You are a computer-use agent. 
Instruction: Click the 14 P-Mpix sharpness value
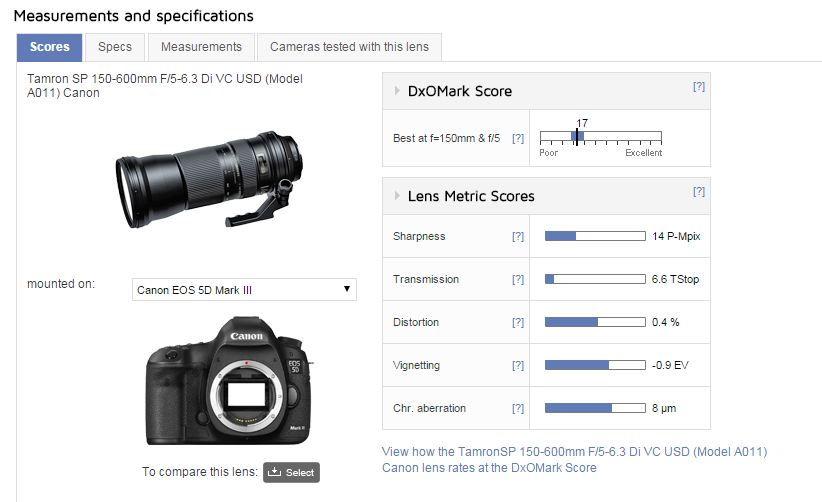[x=676, y=236]
